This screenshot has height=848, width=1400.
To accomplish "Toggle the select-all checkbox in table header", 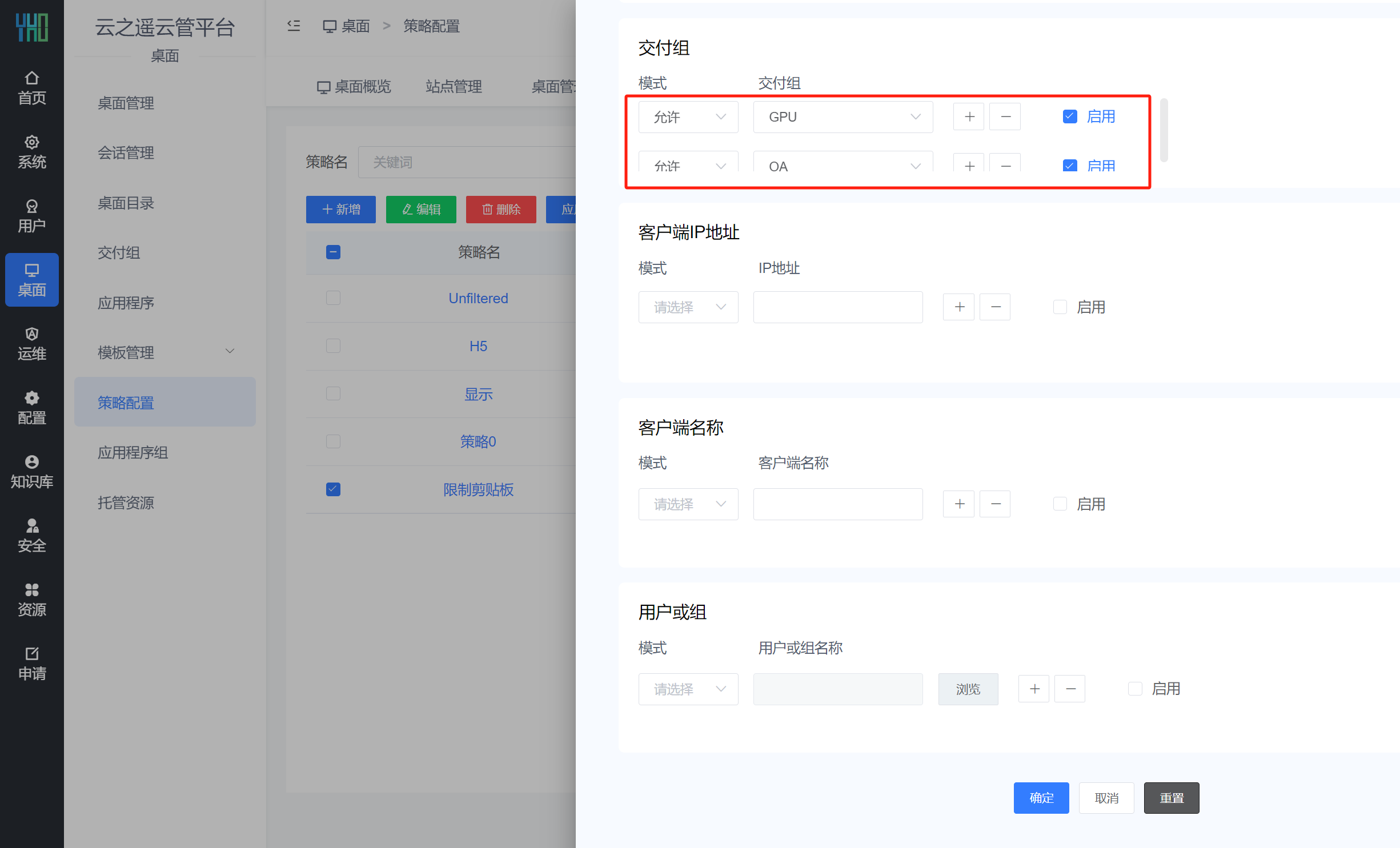I will (333, 252).
